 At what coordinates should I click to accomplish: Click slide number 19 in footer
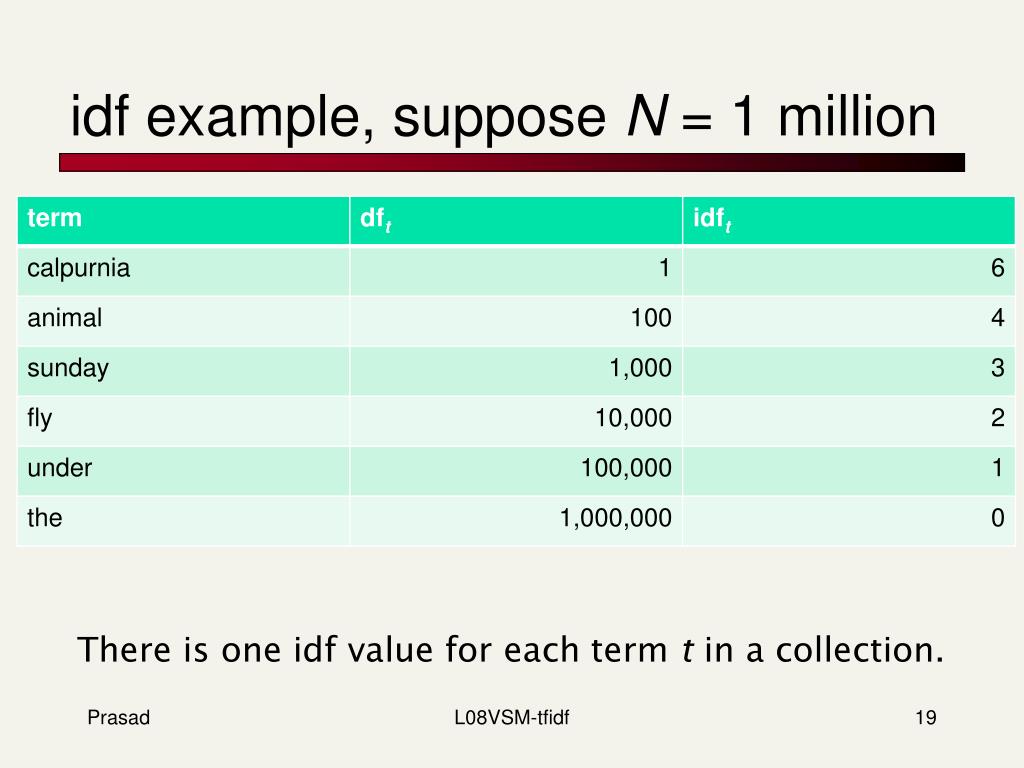coord(926,718)
